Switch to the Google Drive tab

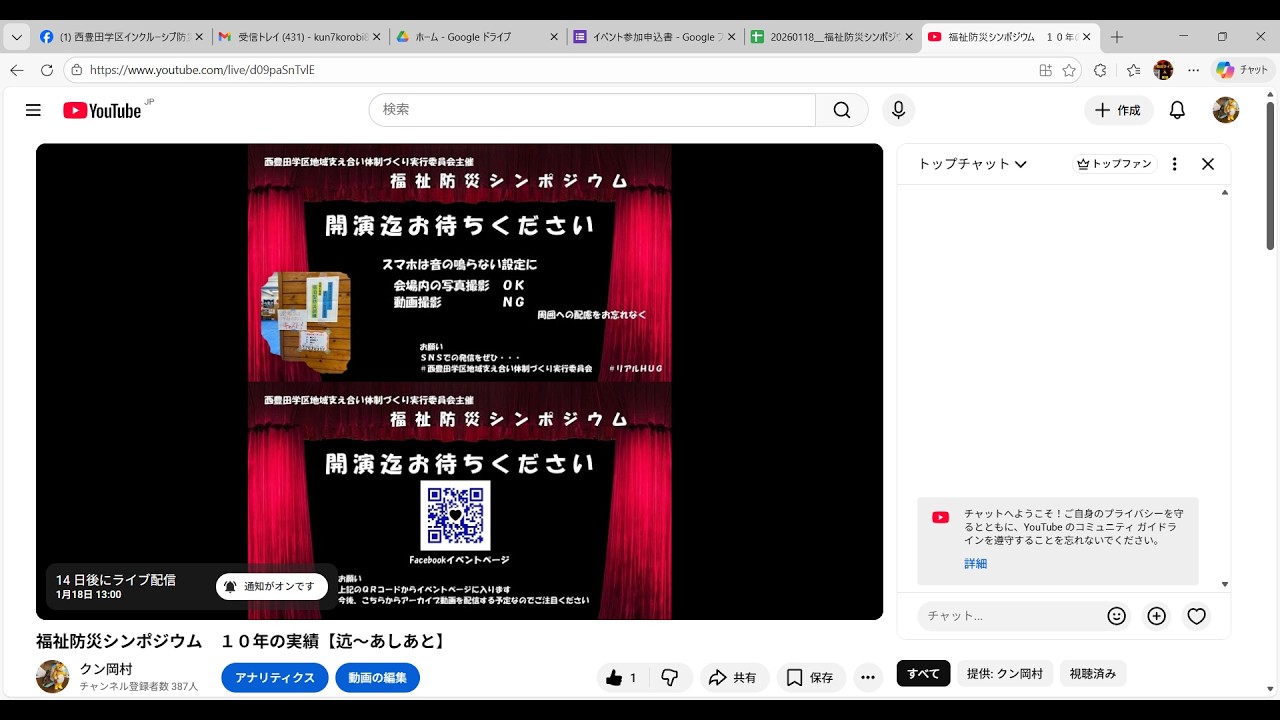pos(477,37)
